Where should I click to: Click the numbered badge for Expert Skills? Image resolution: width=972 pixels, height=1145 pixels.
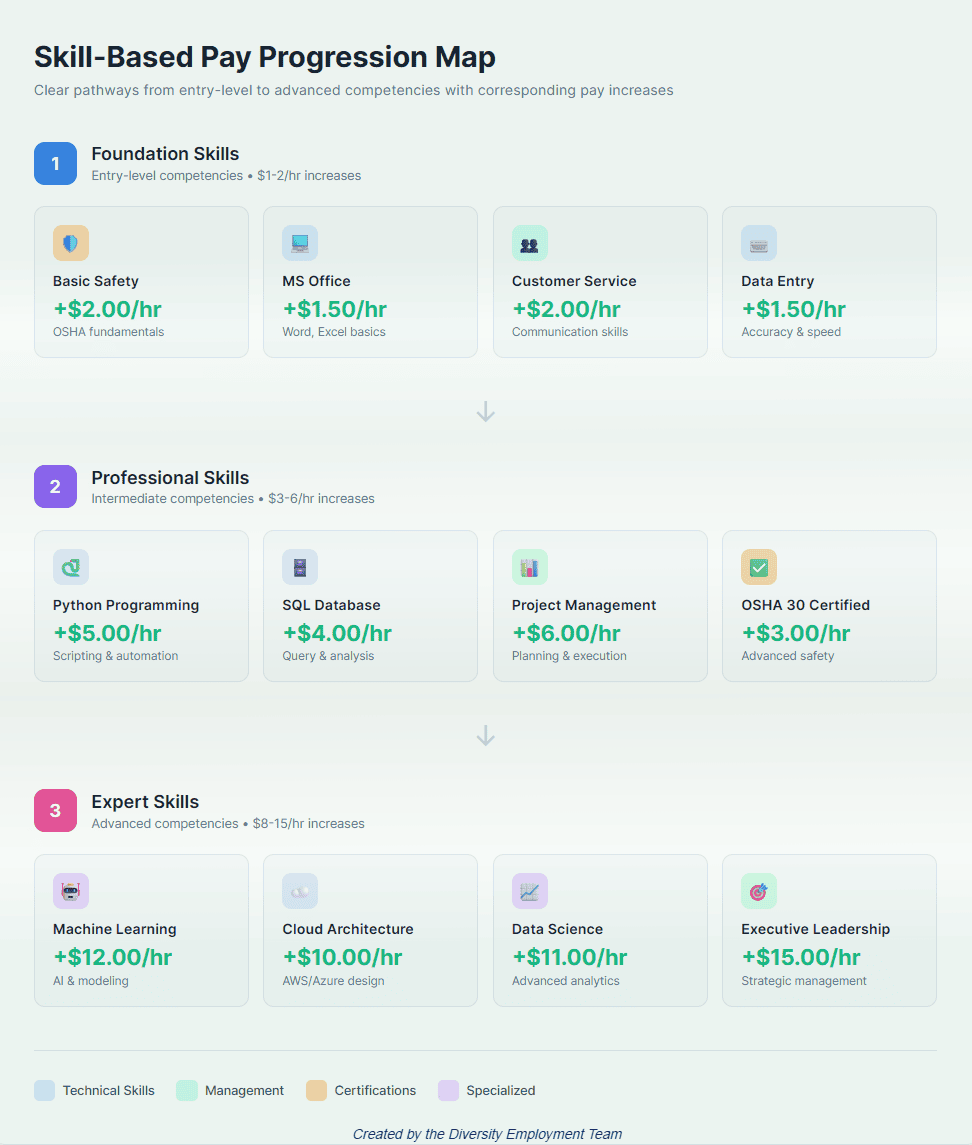point(55,810)
